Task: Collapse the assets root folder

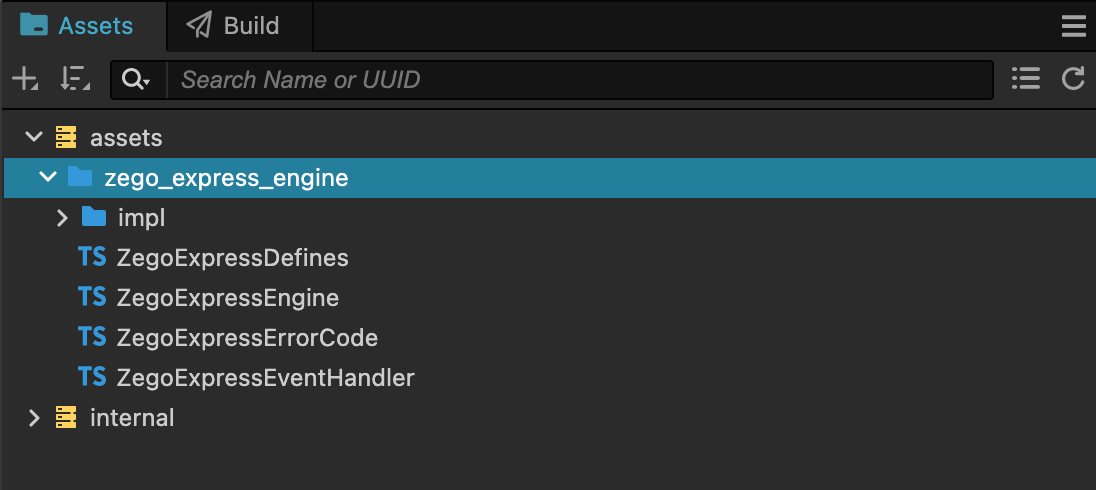Action: [x=35, y=137]
